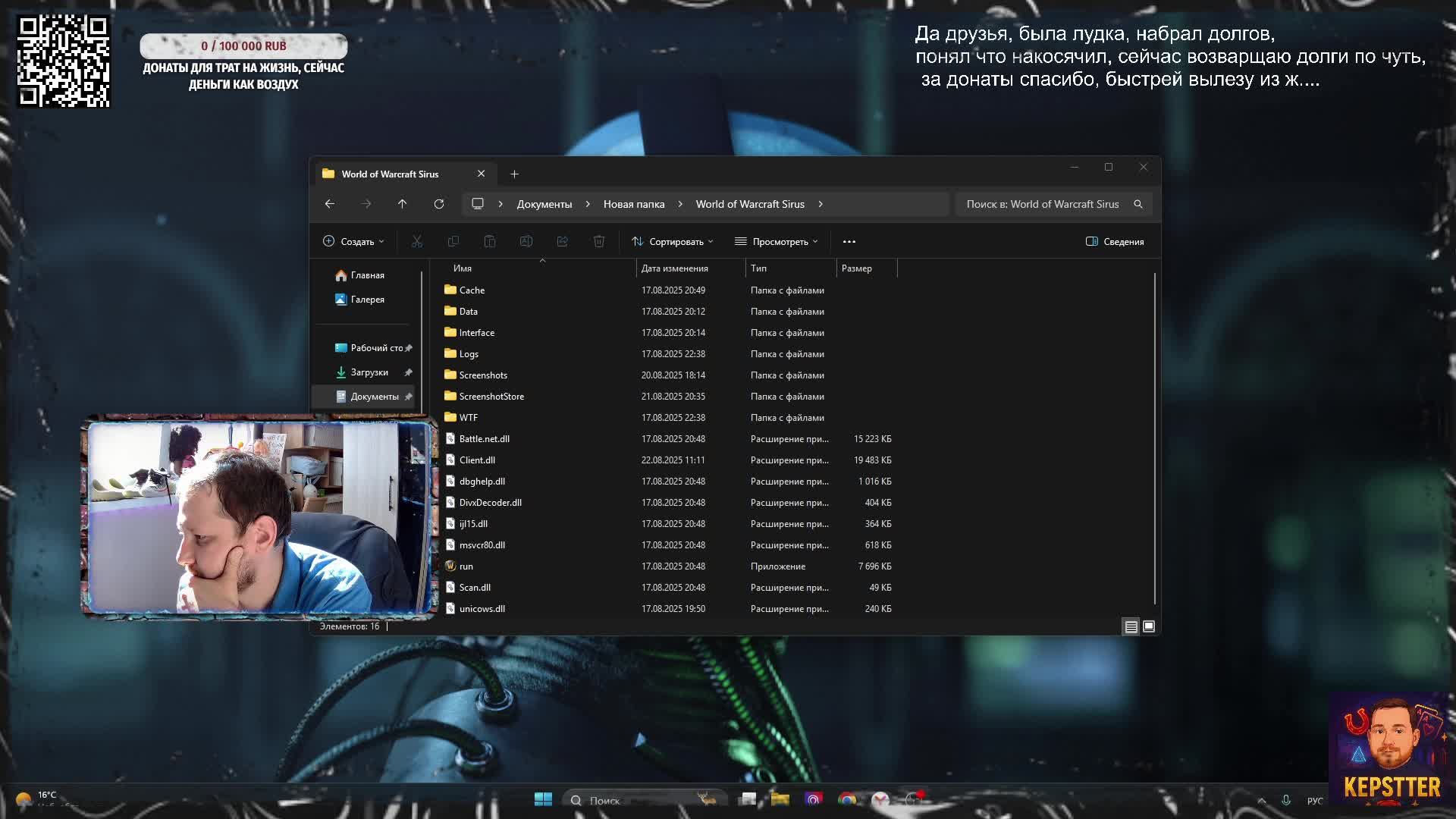Navigate back with the left arrow

tap(329, 204)
